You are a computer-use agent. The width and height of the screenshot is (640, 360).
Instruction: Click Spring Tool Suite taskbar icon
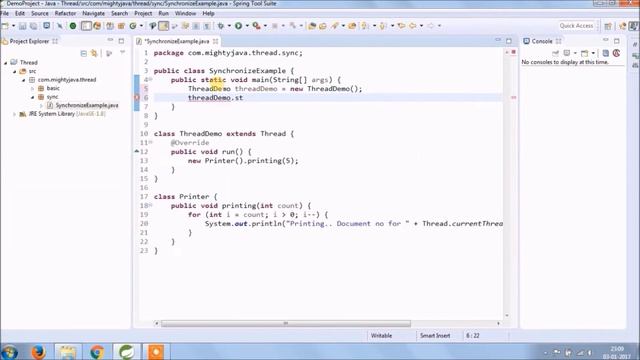[x=127, y=352]
